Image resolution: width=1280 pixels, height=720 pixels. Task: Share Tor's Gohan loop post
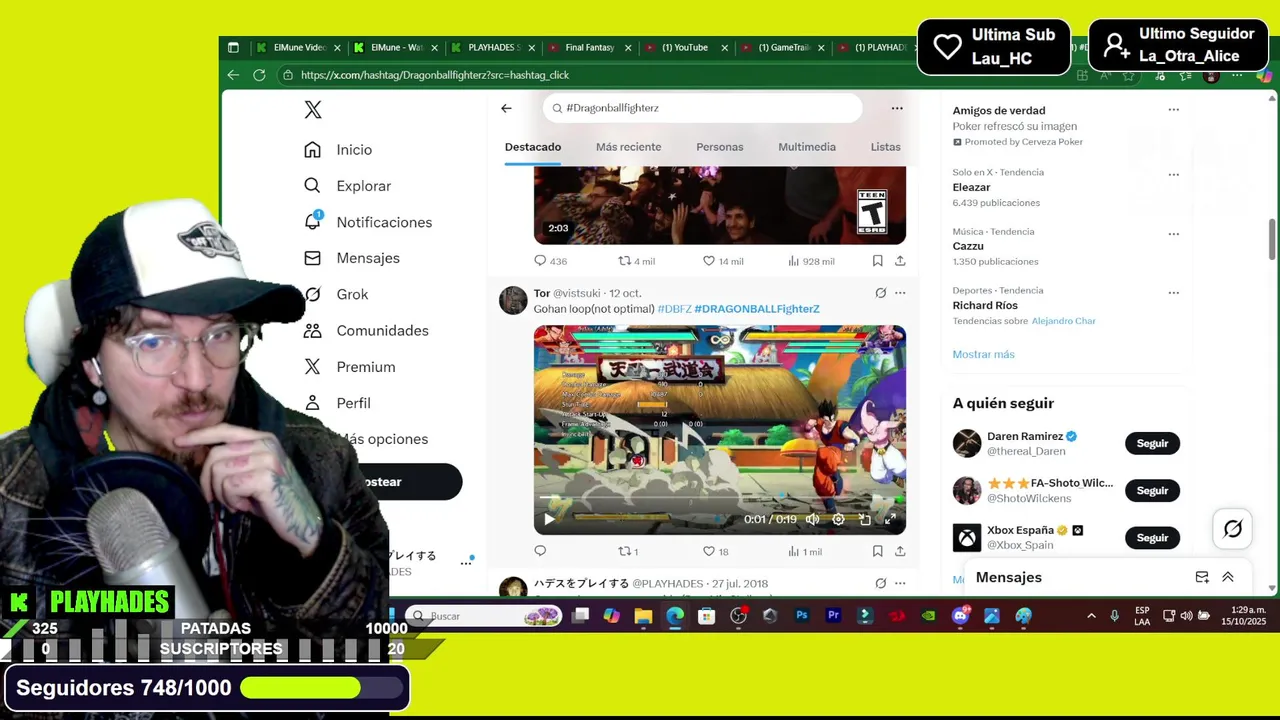pos(900,551)
